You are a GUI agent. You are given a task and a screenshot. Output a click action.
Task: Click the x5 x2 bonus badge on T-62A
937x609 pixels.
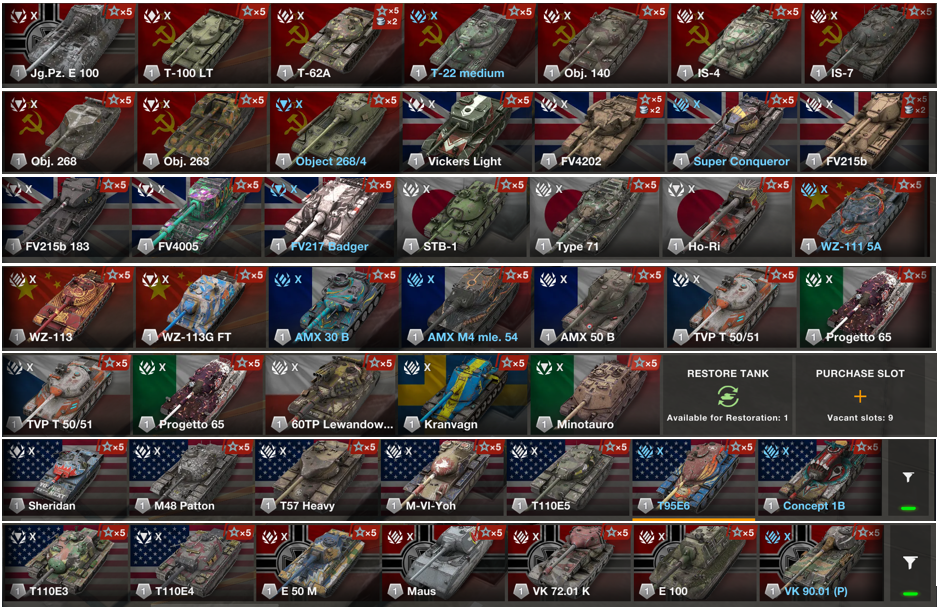point(387,16)
